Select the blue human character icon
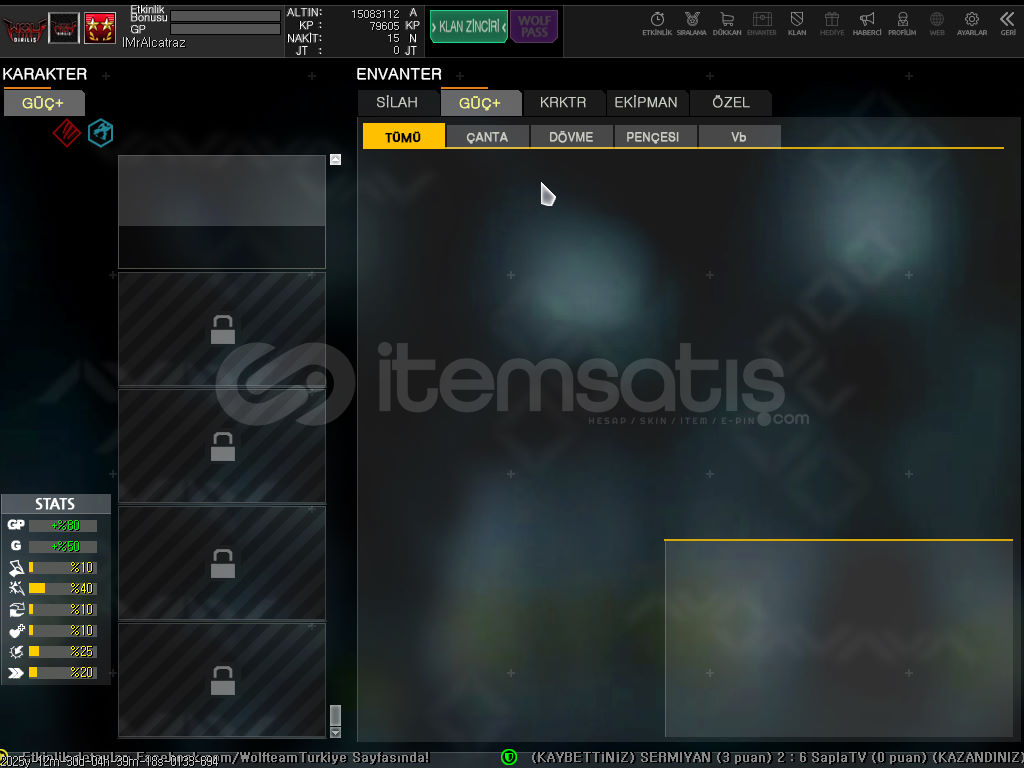 100,133
